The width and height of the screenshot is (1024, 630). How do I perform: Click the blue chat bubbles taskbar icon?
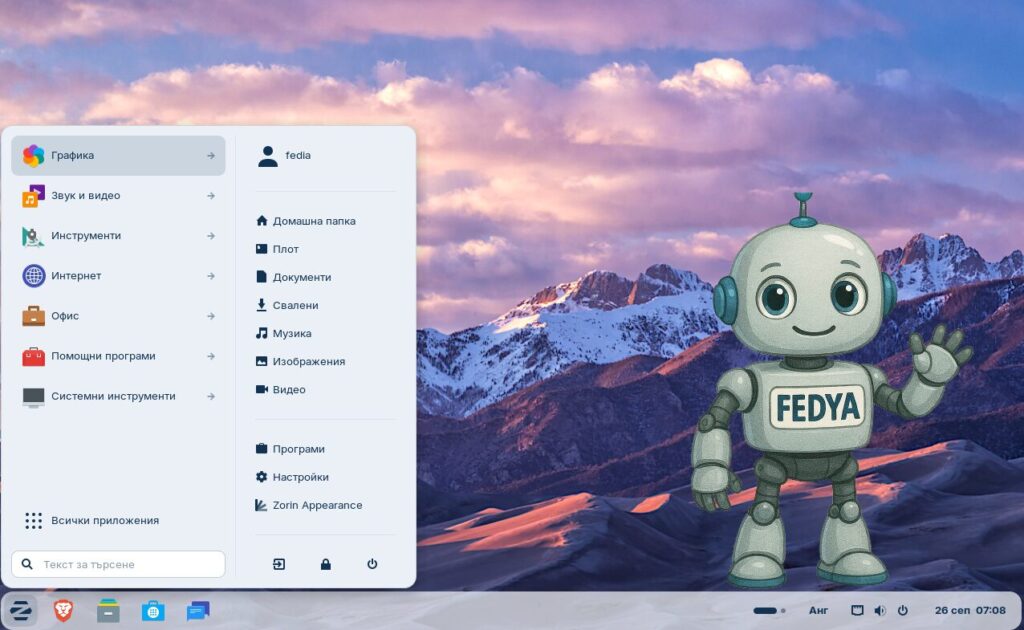[198, 610]
